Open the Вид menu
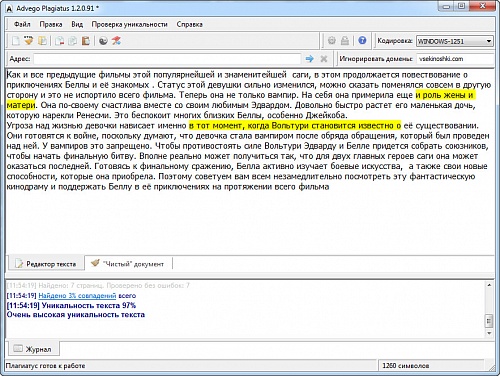Image resolution: width=500 pixels, height=376 pixels. coord(77,24)
